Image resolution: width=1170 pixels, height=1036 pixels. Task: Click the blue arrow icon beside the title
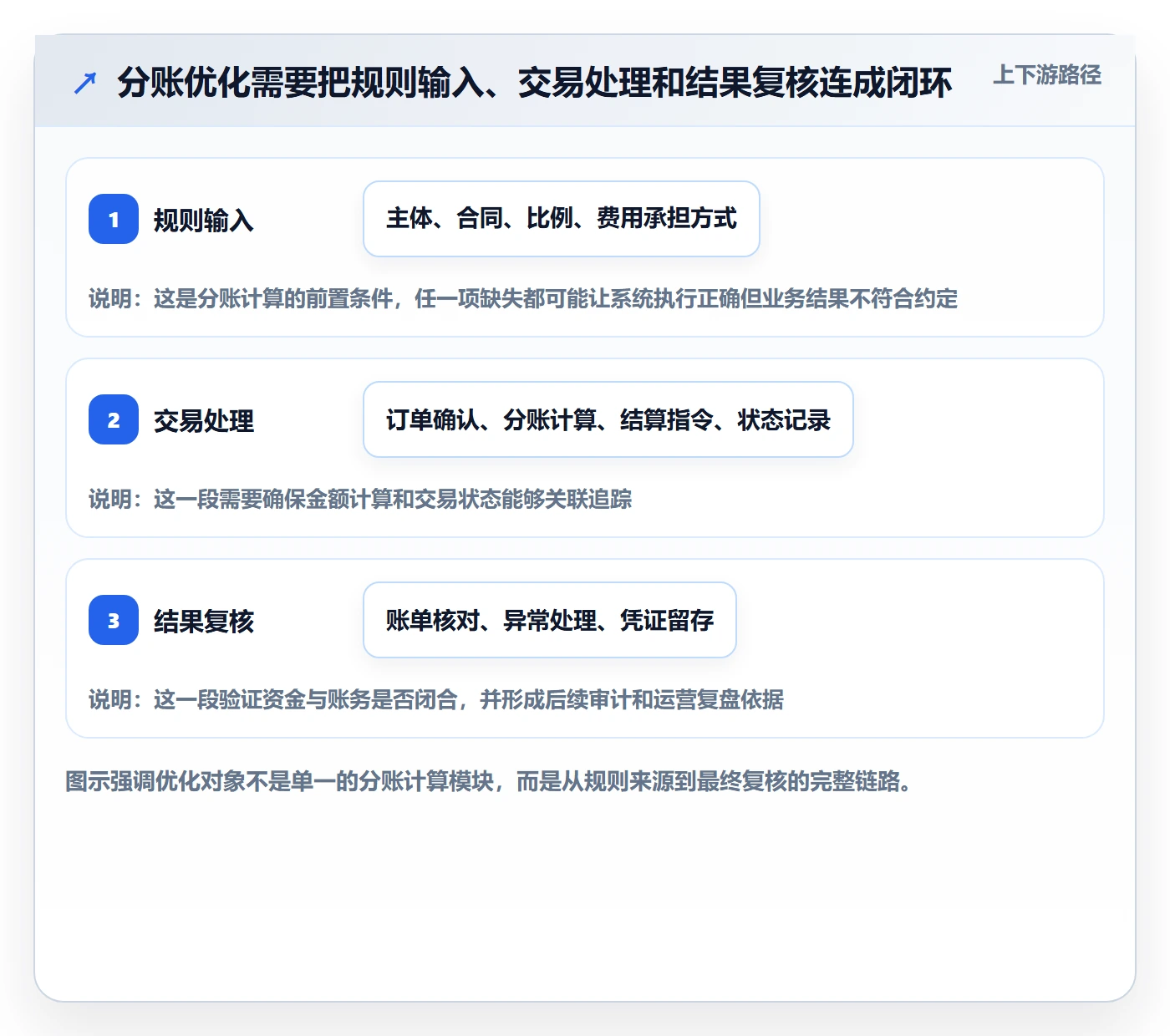tap(85, 83)
